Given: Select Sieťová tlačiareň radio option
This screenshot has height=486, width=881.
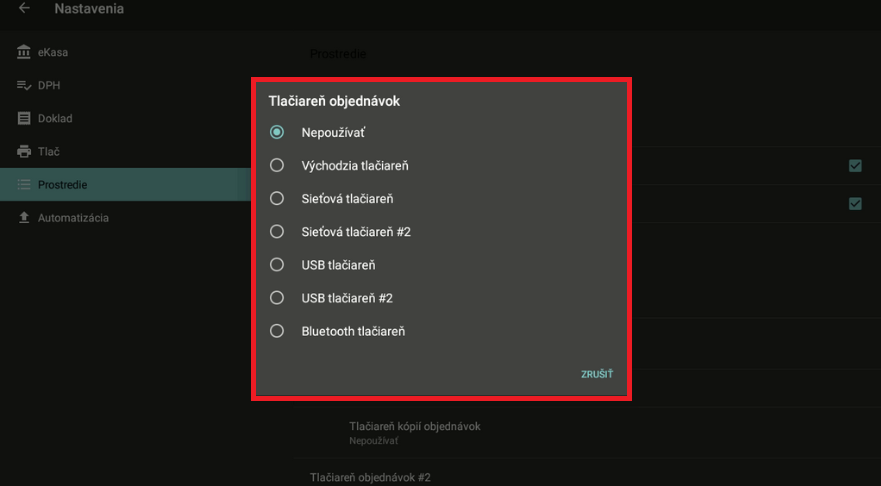Looking at the screenshot, I should 277,198.
